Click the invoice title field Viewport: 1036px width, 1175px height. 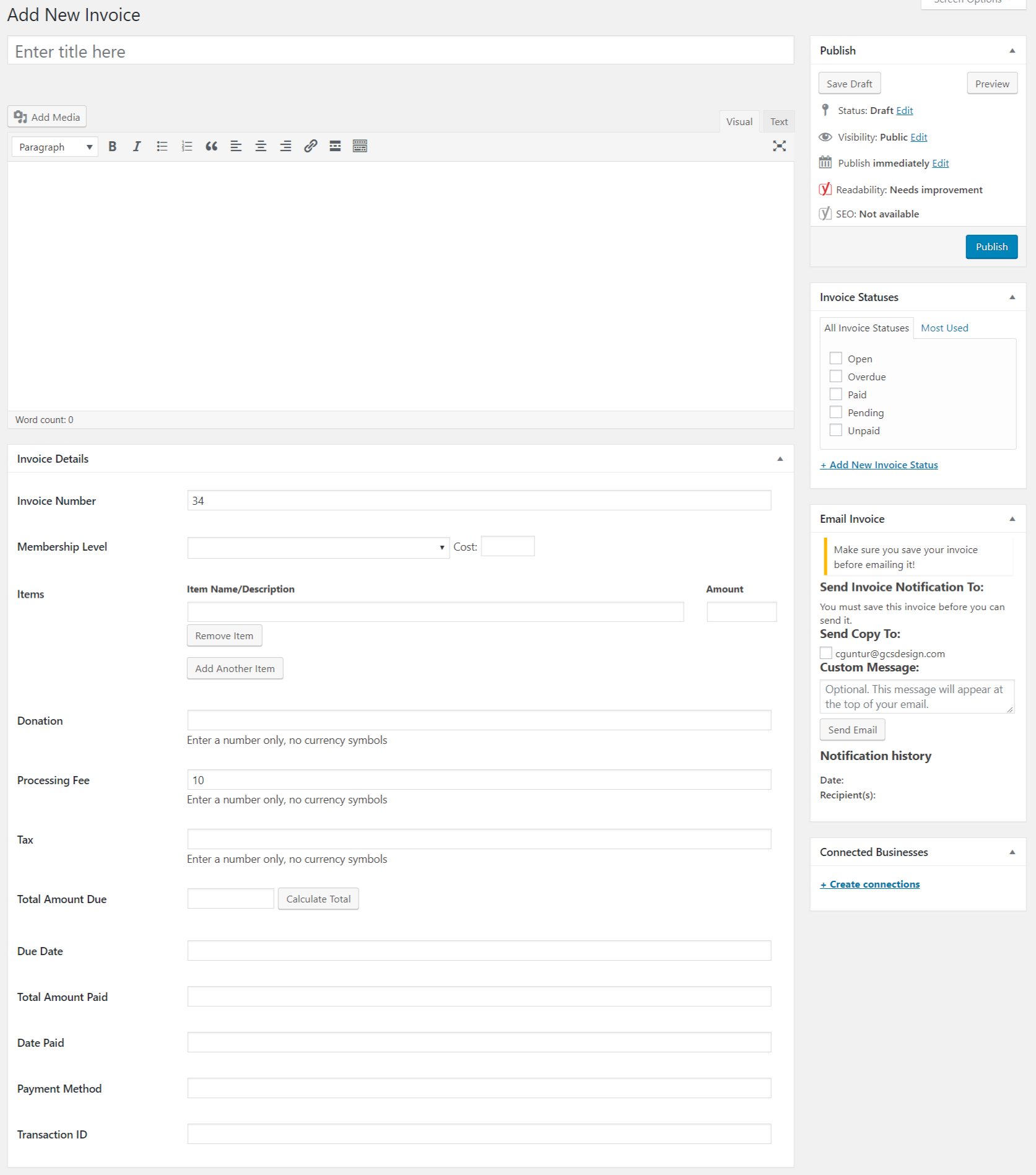click(401, 51)
